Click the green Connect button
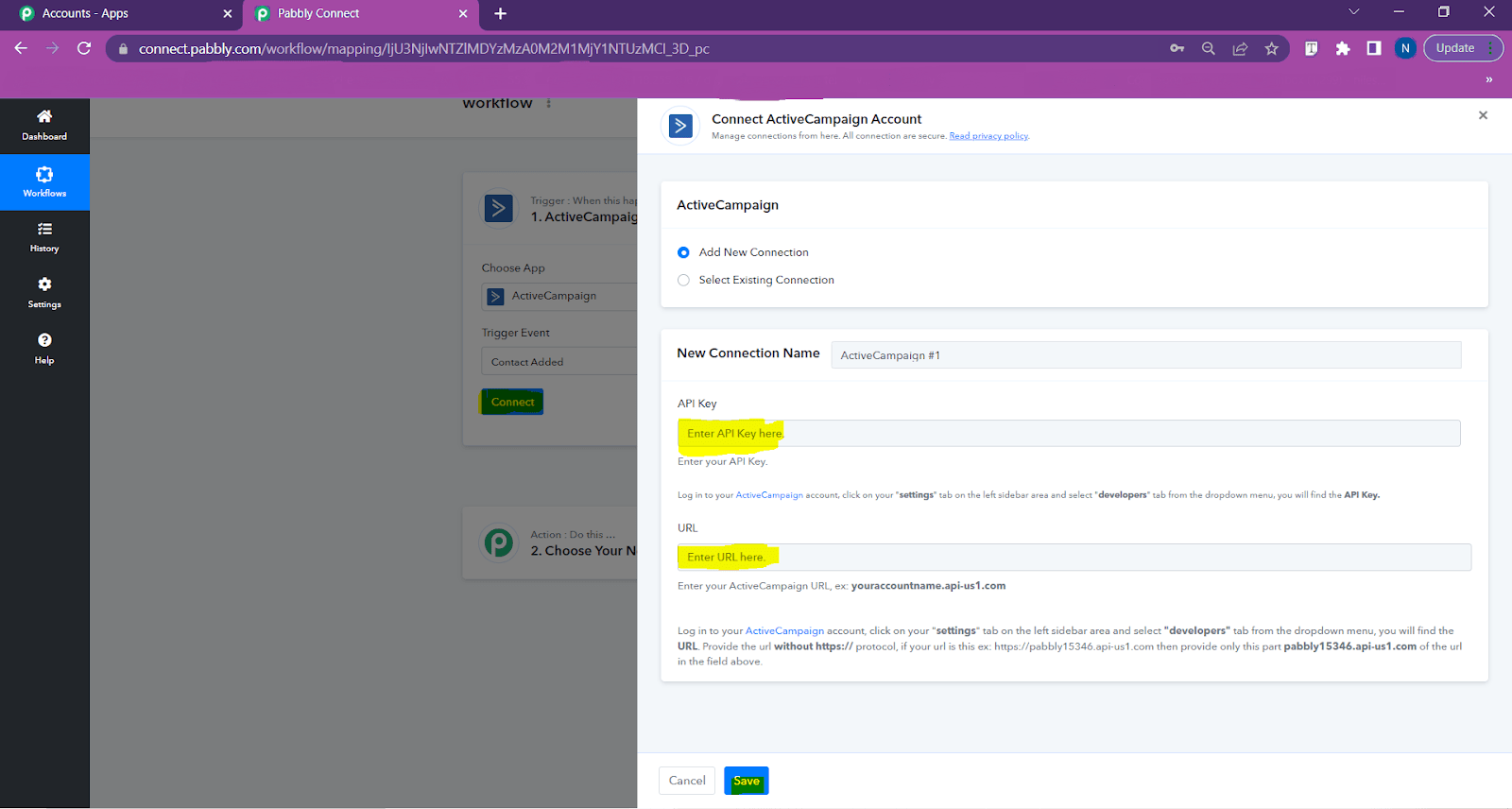The width and height of the screenshot is (1512, 809). coord(512,402)
